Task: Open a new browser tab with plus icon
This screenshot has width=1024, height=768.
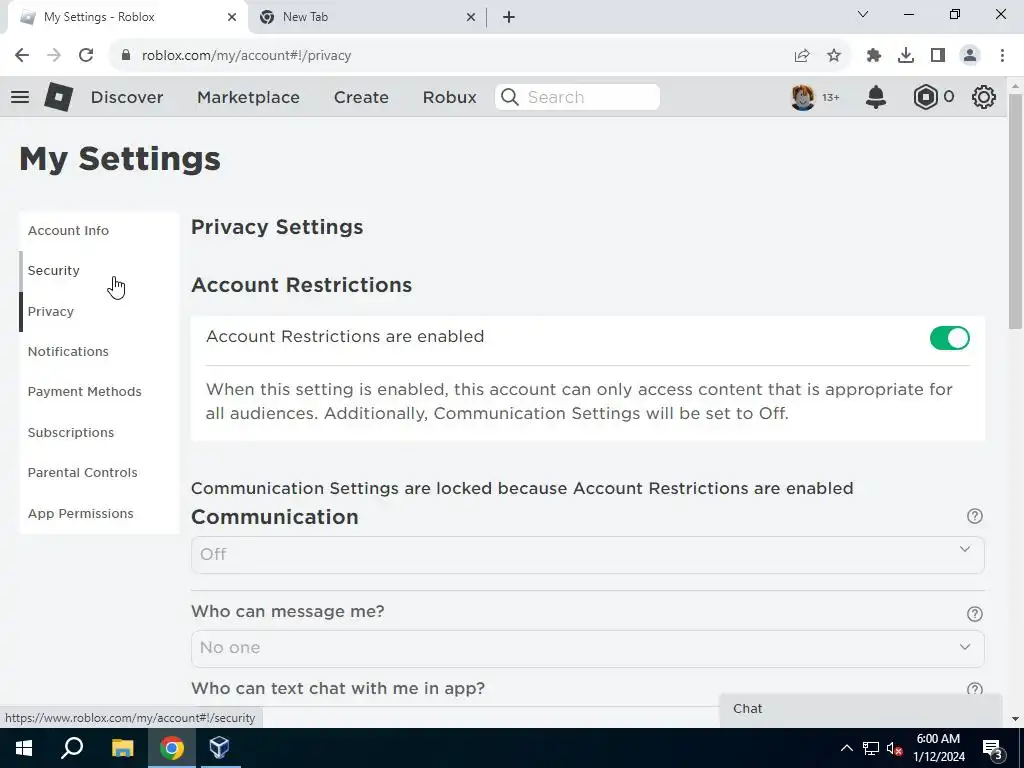Action: click(x=509, y=17)
